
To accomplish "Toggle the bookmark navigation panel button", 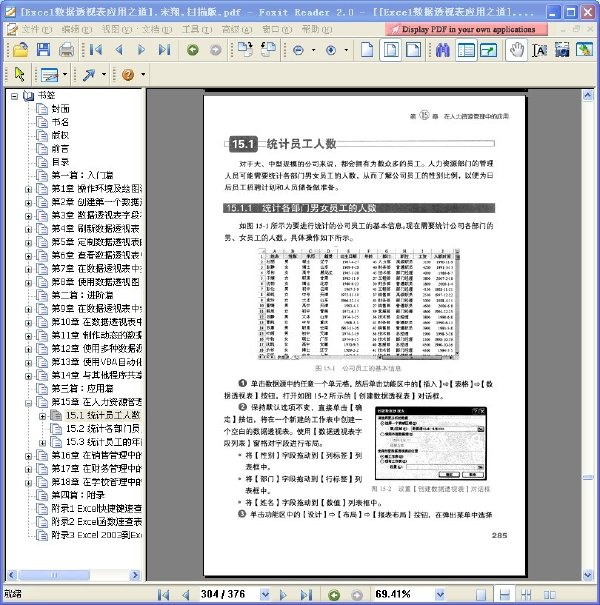I will point(466,50).
